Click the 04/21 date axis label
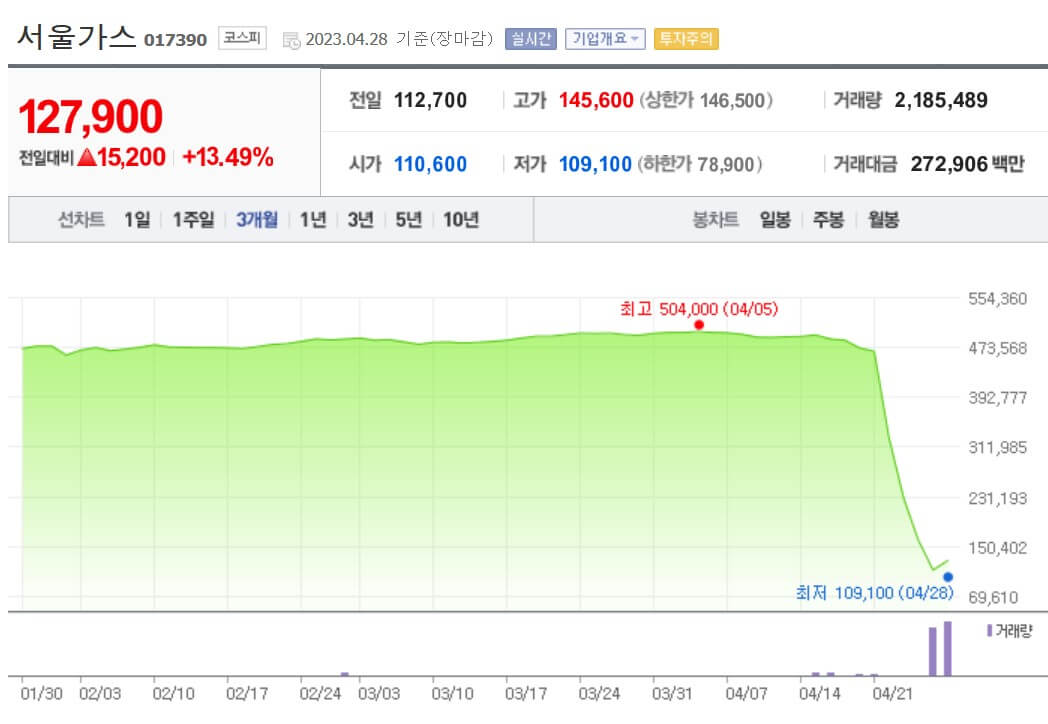This screenshot has height=724, width=1048. point(893,694)
